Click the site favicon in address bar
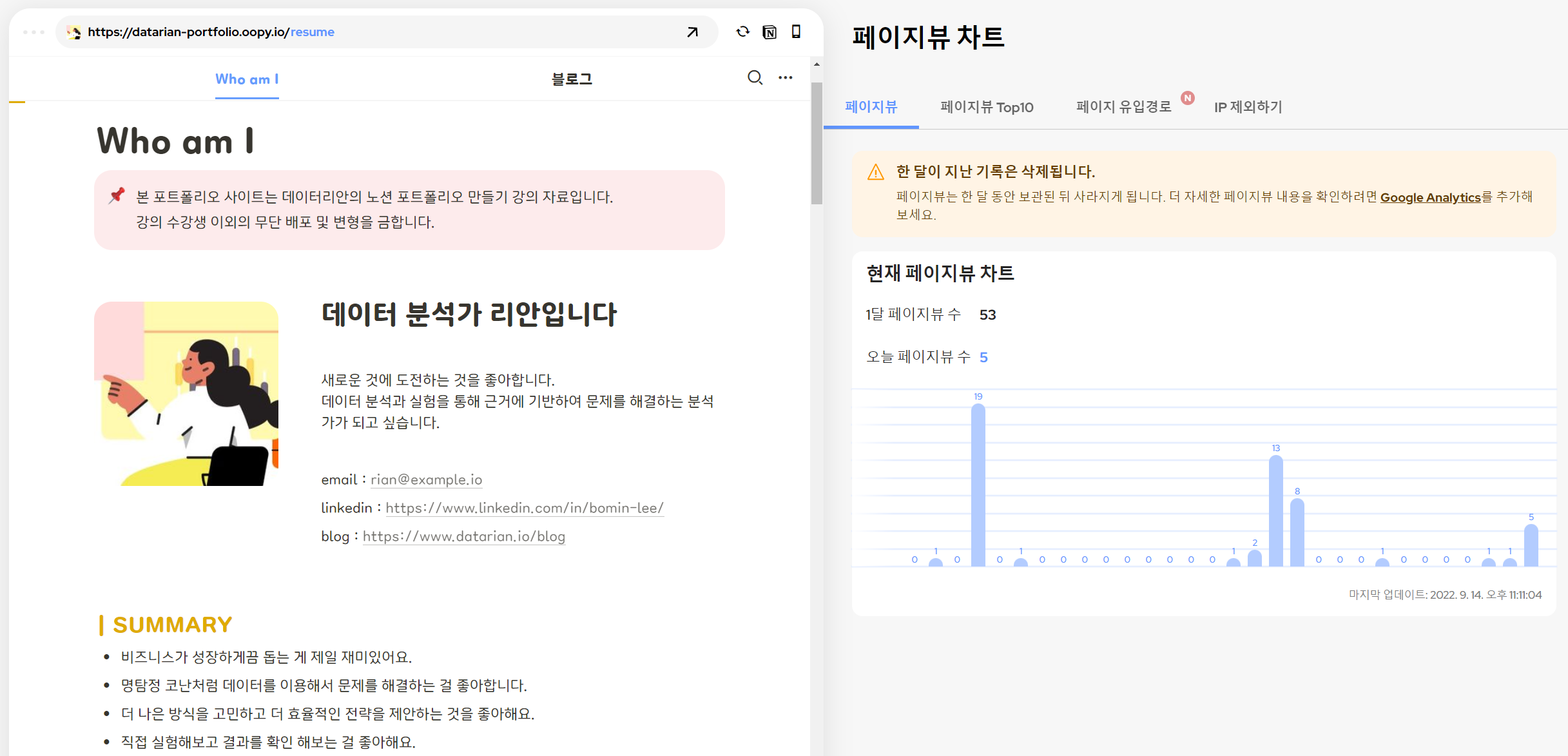The image size is (1568, 756). click(x=74, y=32)
